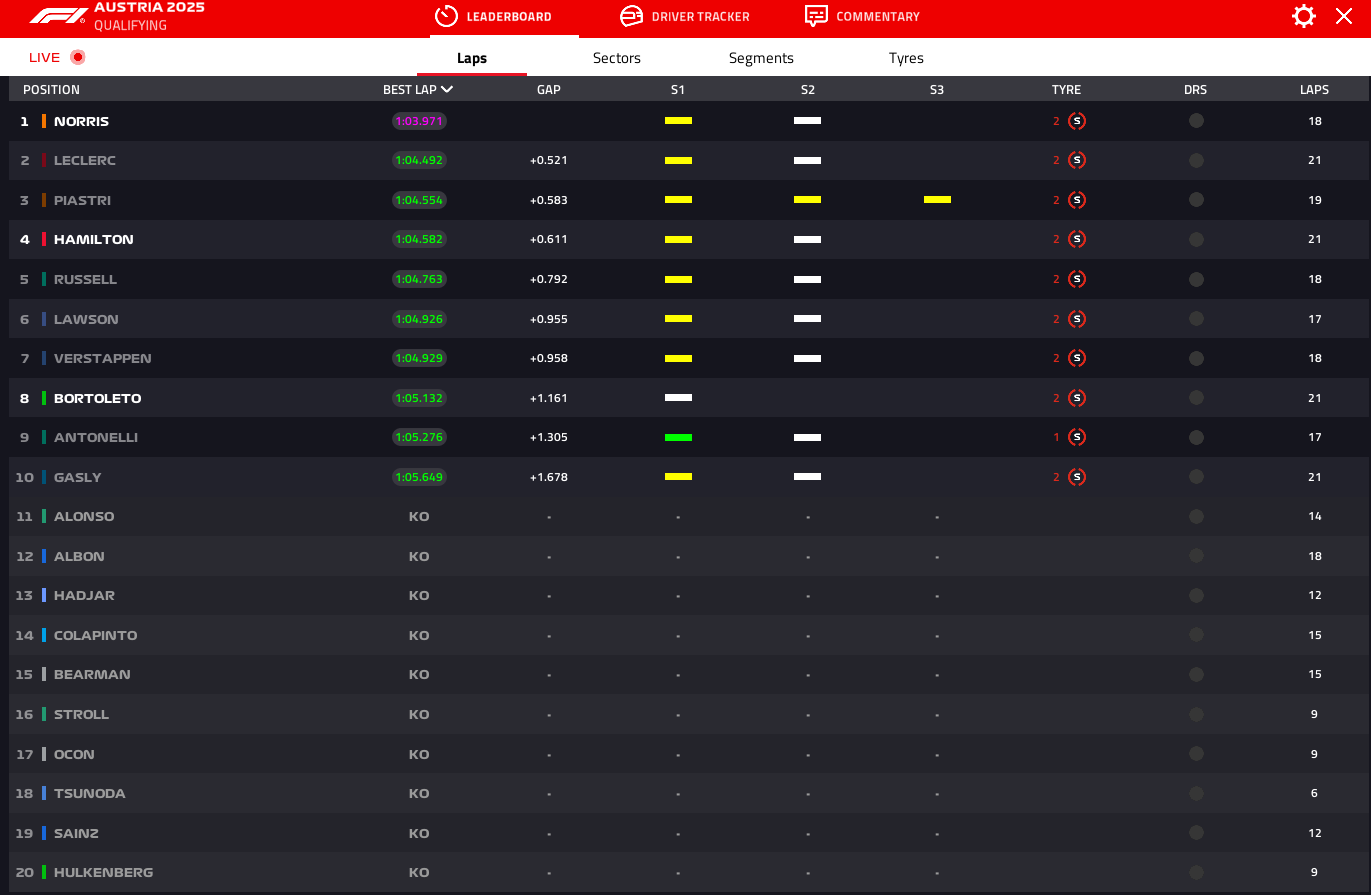
Task: Click Bortoleto soft tyre icon
Action: 1077,398
